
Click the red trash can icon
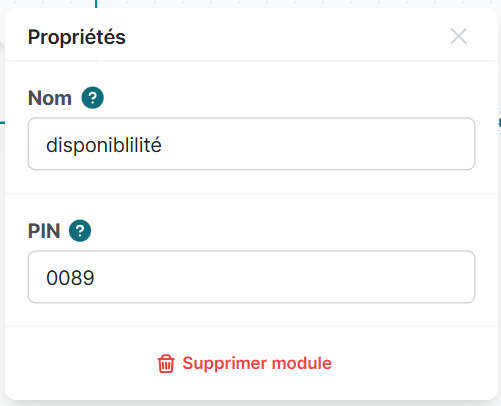tap(166, 363)
